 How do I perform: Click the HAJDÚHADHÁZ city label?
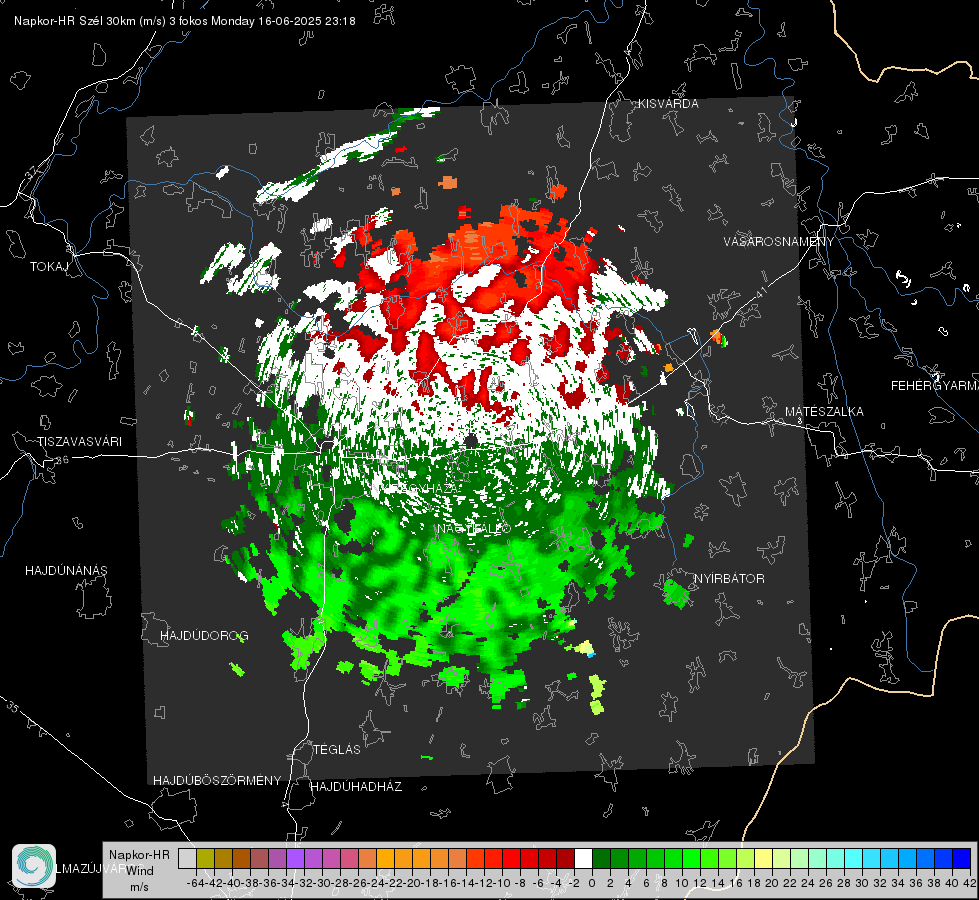coord(356,787)
